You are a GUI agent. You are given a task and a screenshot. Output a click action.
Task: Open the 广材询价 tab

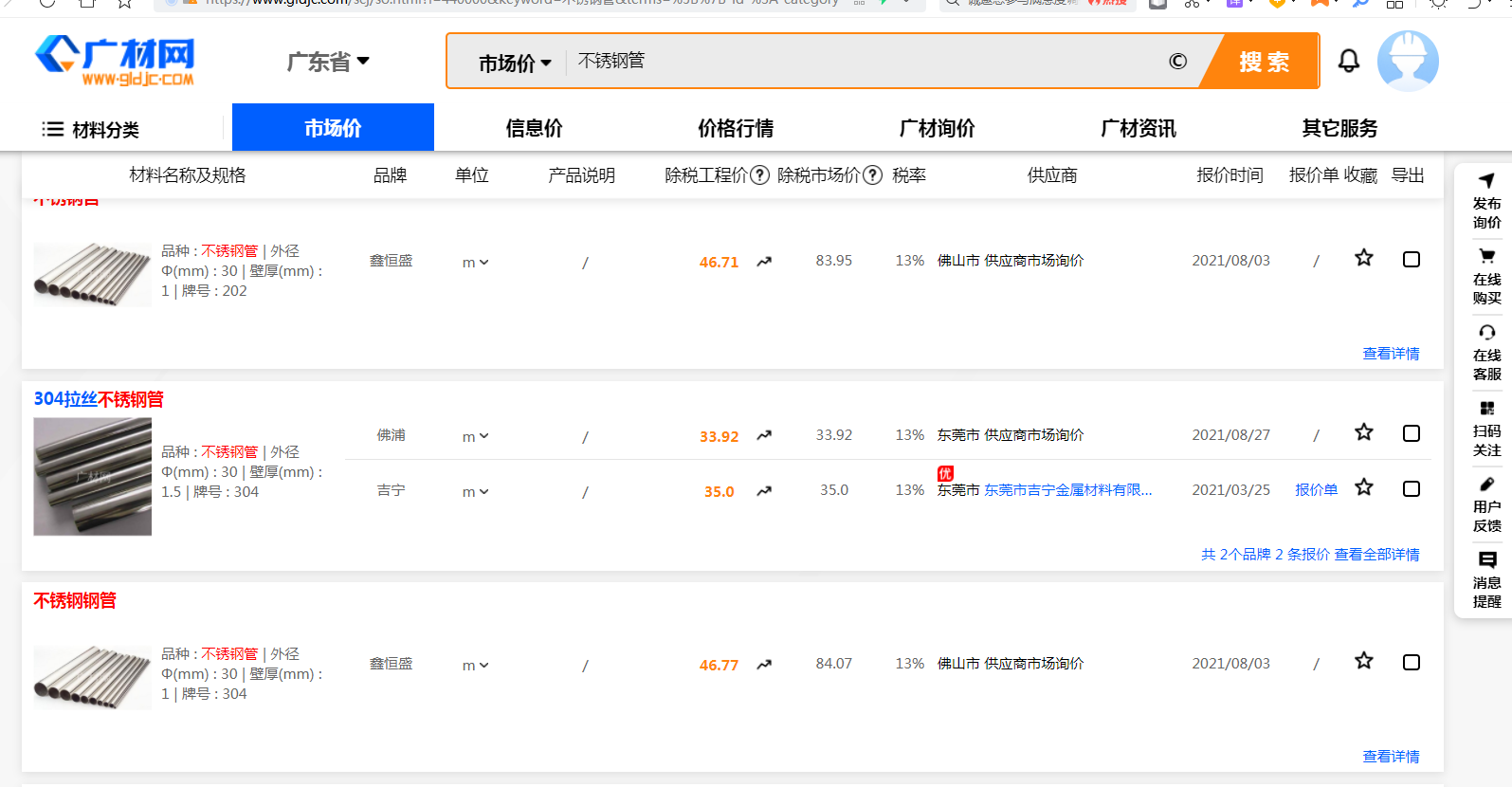pyautogui.click(x=937, y=128)
